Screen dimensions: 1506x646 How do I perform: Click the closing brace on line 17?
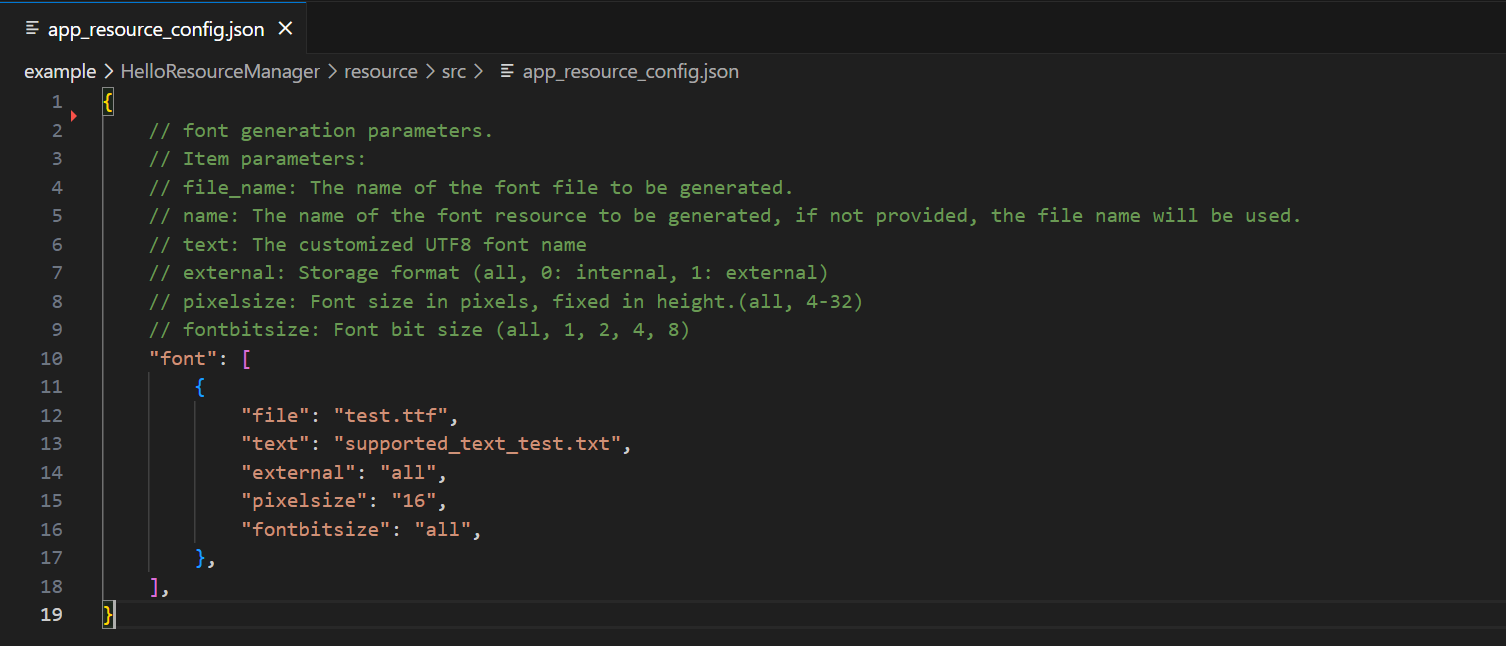(200, 558)
